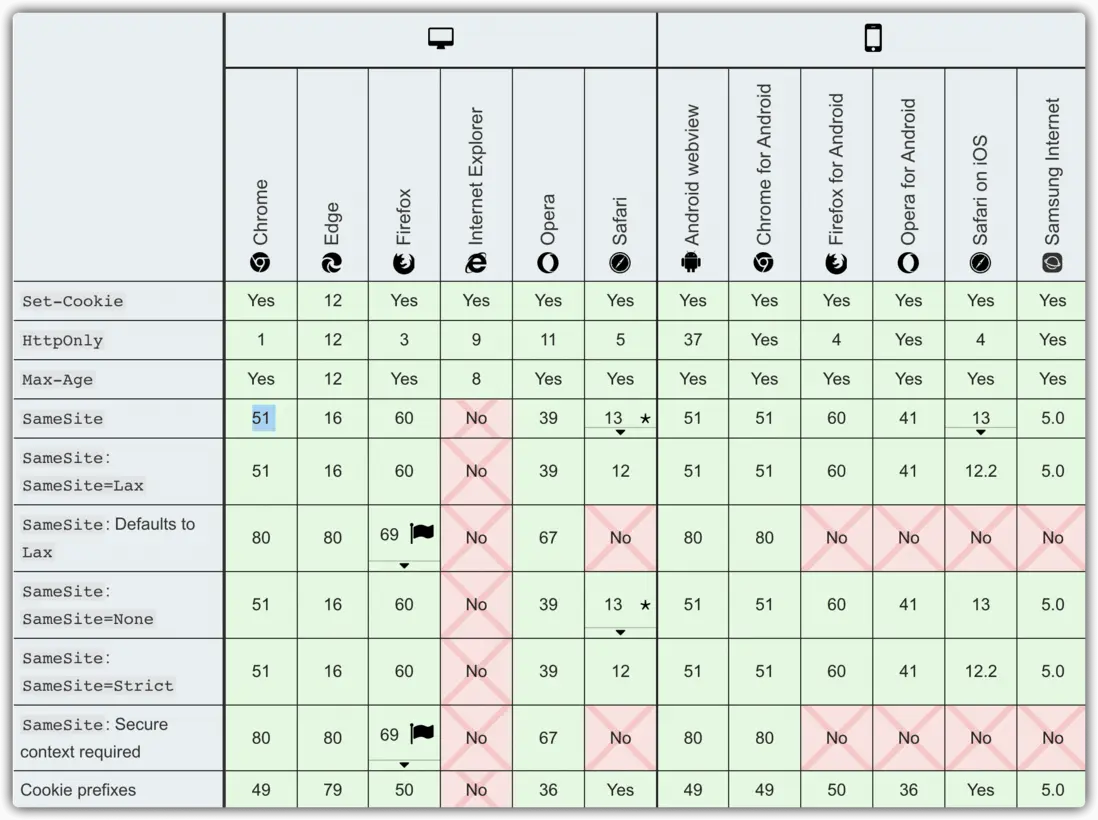Click the Opera for Android logo
This screenshot has height=820, width=1098.
(908, 263)
